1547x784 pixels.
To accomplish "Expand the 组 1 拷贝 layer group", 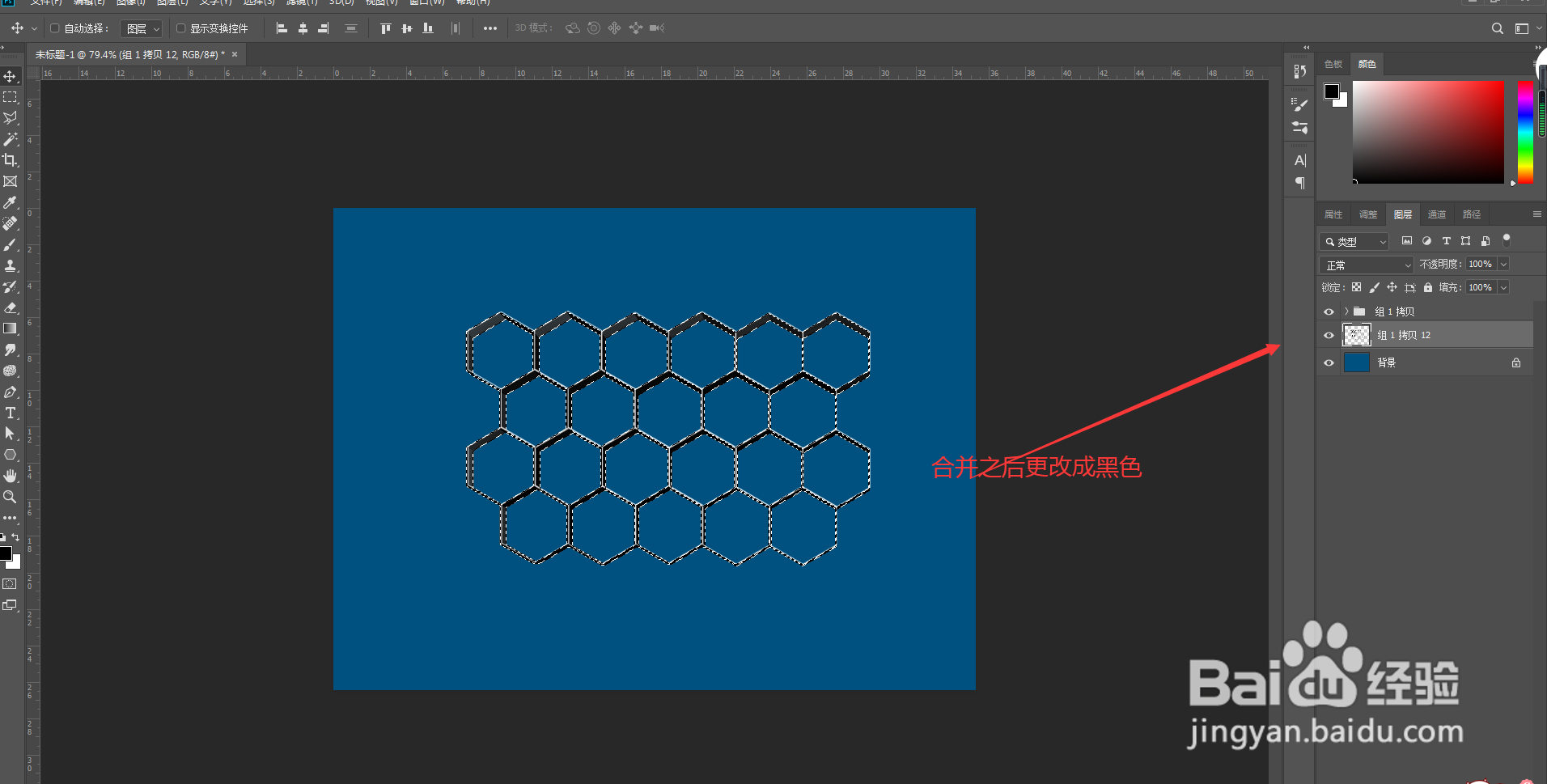I will tap(1346, 311).
